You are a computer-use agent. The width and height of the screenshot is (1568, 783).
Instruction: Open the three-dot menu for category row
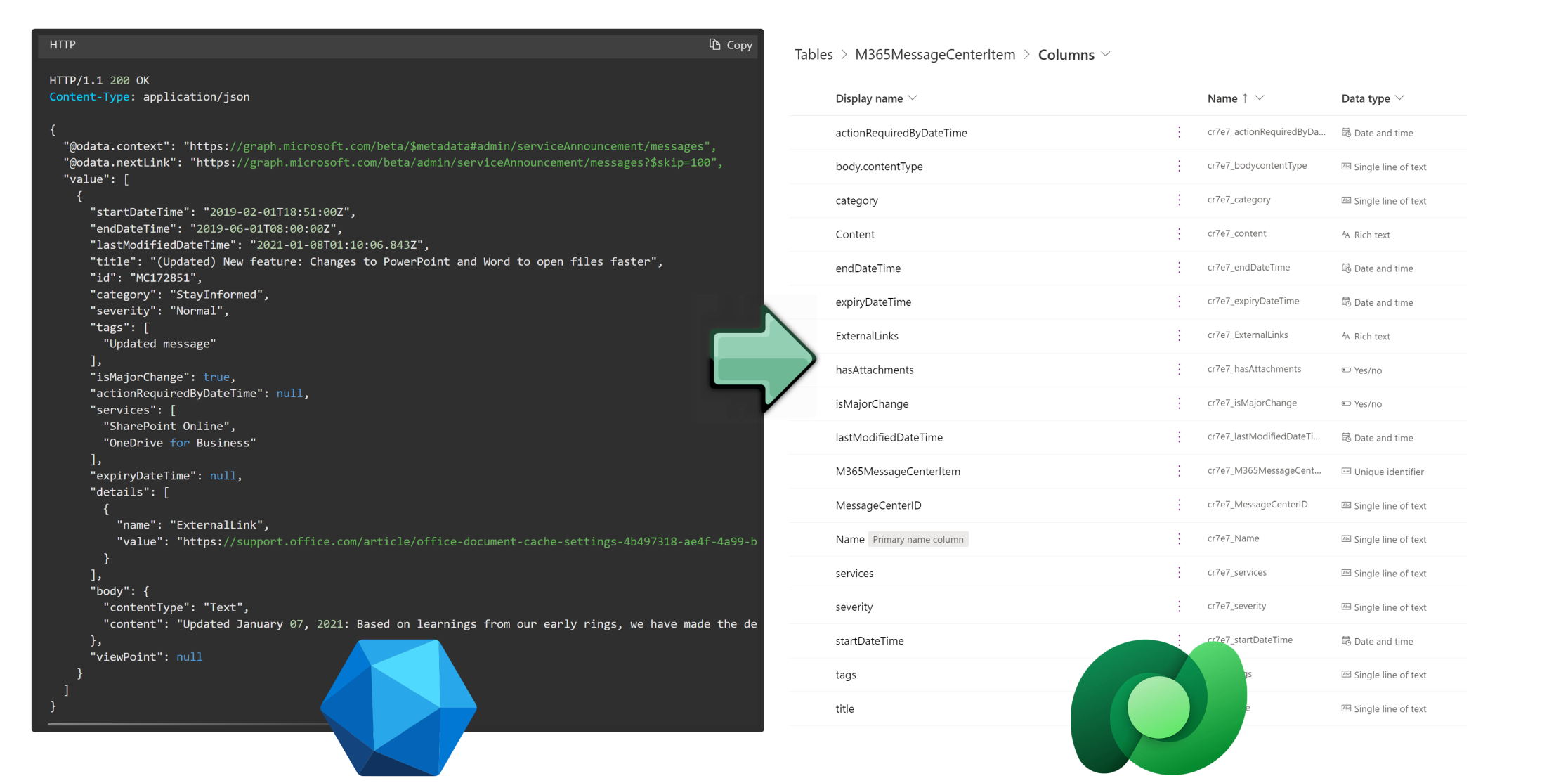[1179, 200]
